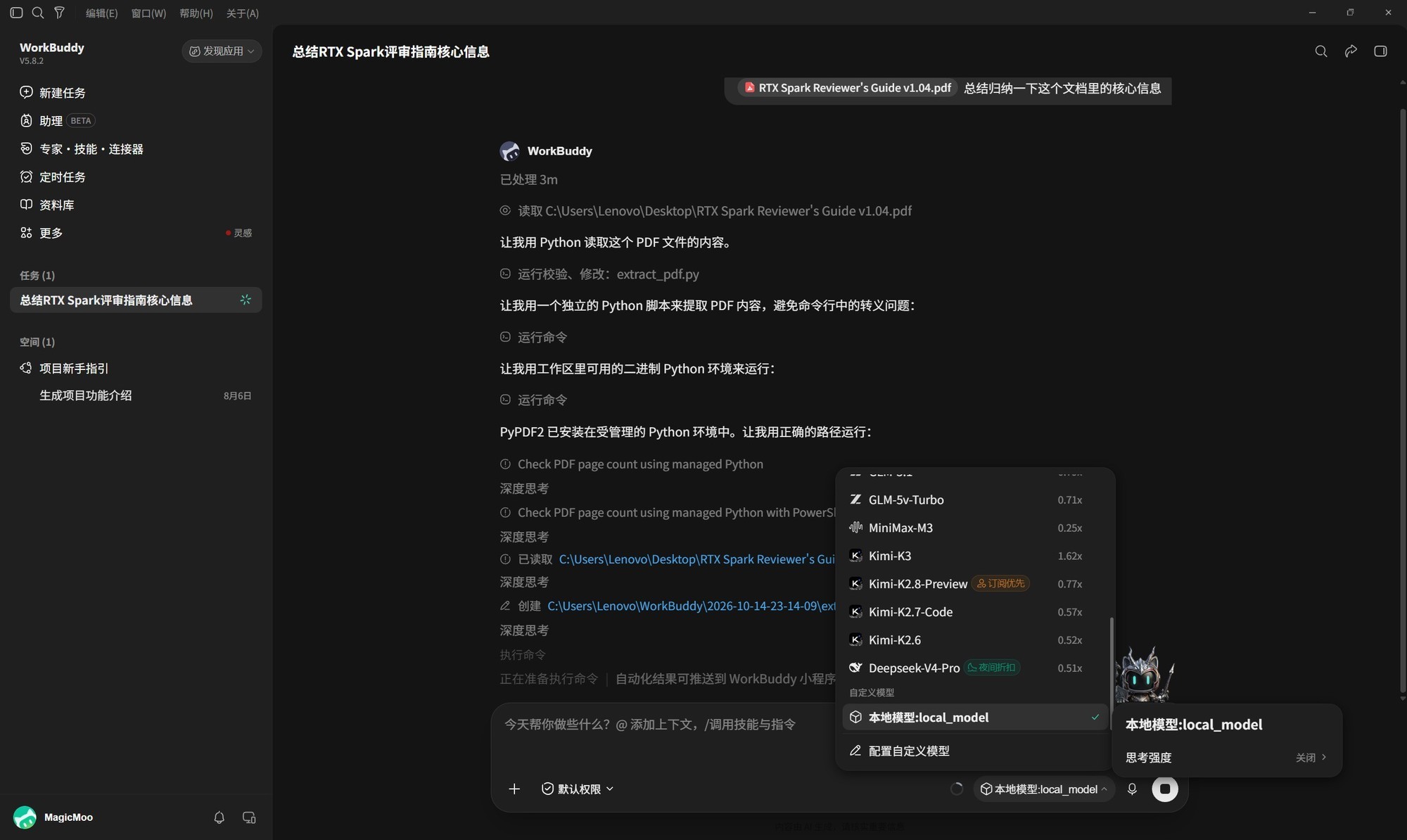
Task: Collapse the 本地模型:local_model model selector
Action: coord(1044,789)
